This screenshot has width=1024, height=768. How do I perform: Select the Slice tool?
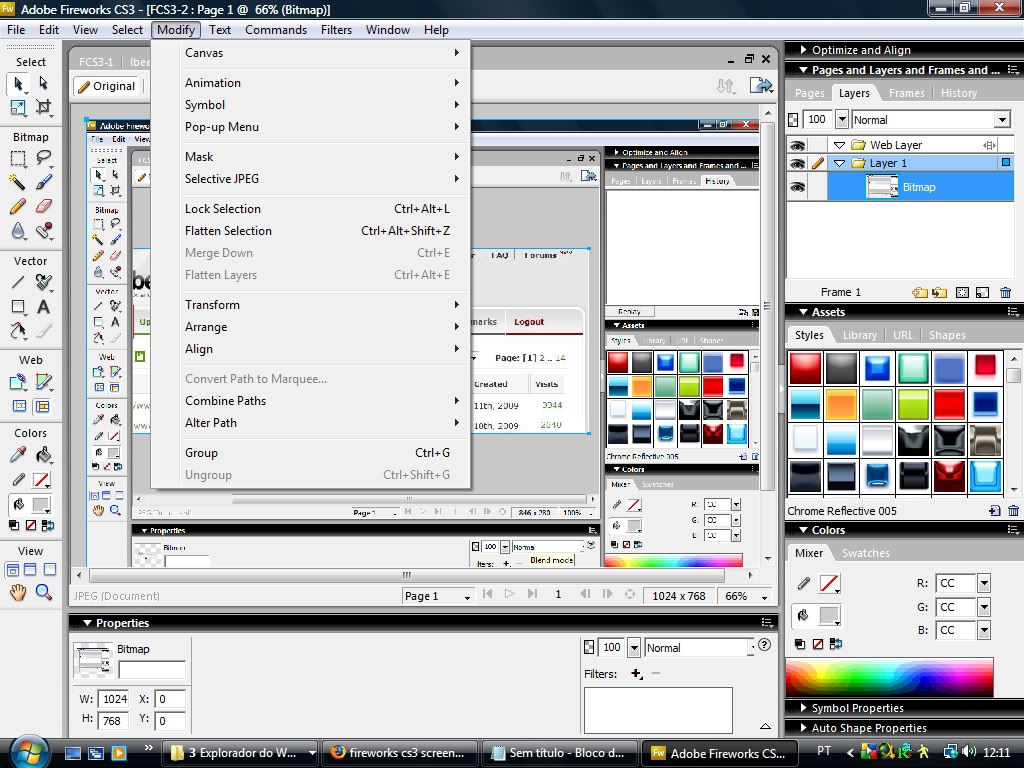[43, 382]
